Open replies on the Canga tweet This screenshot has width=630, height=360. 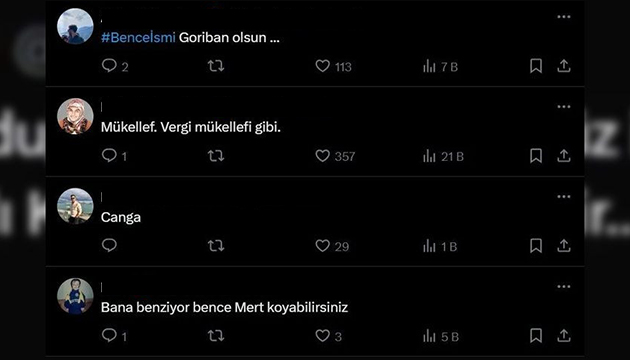pos(109,245)
